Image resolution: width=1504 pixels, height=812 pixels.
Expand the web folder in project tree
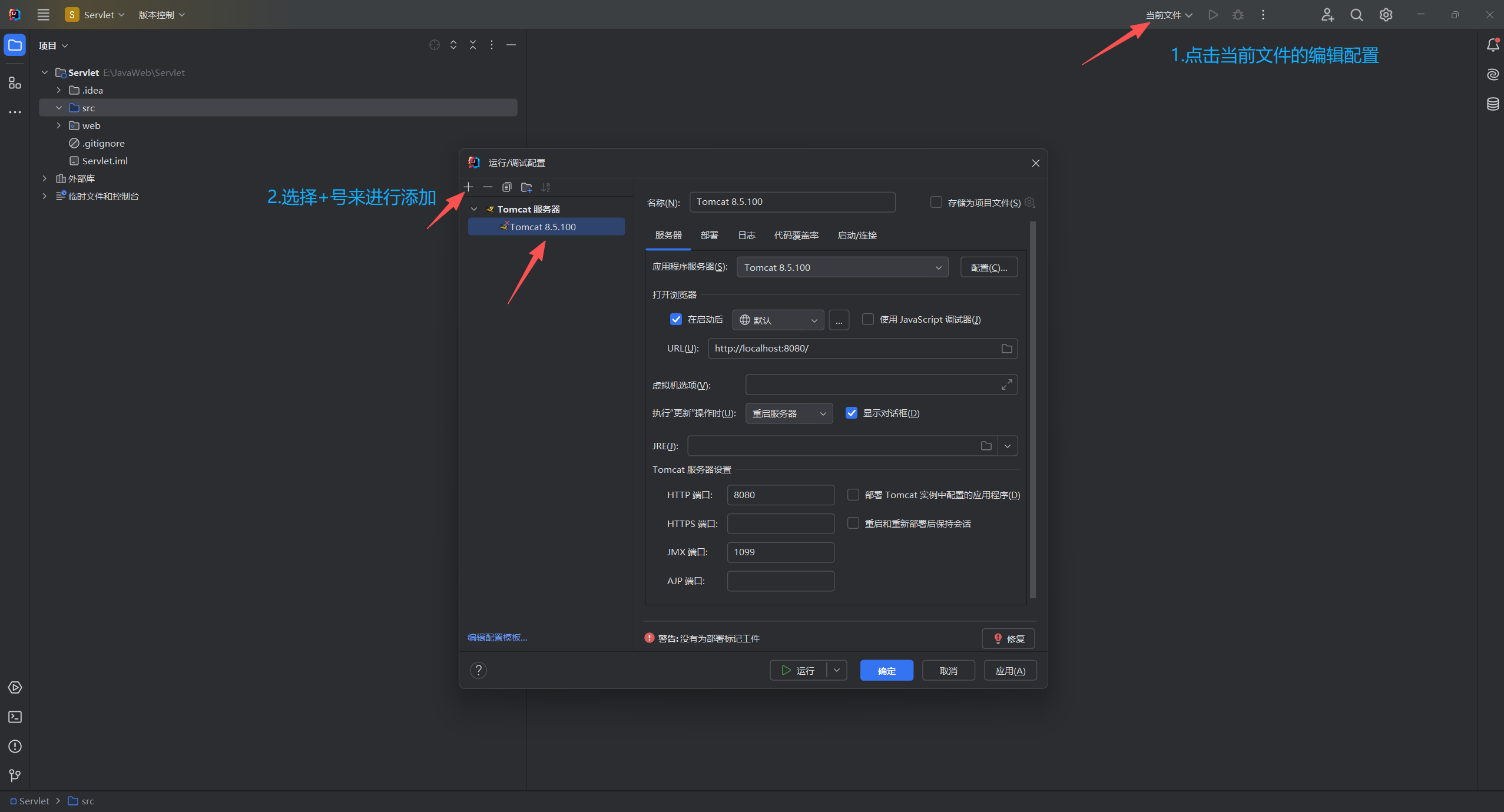coord(58,125)
